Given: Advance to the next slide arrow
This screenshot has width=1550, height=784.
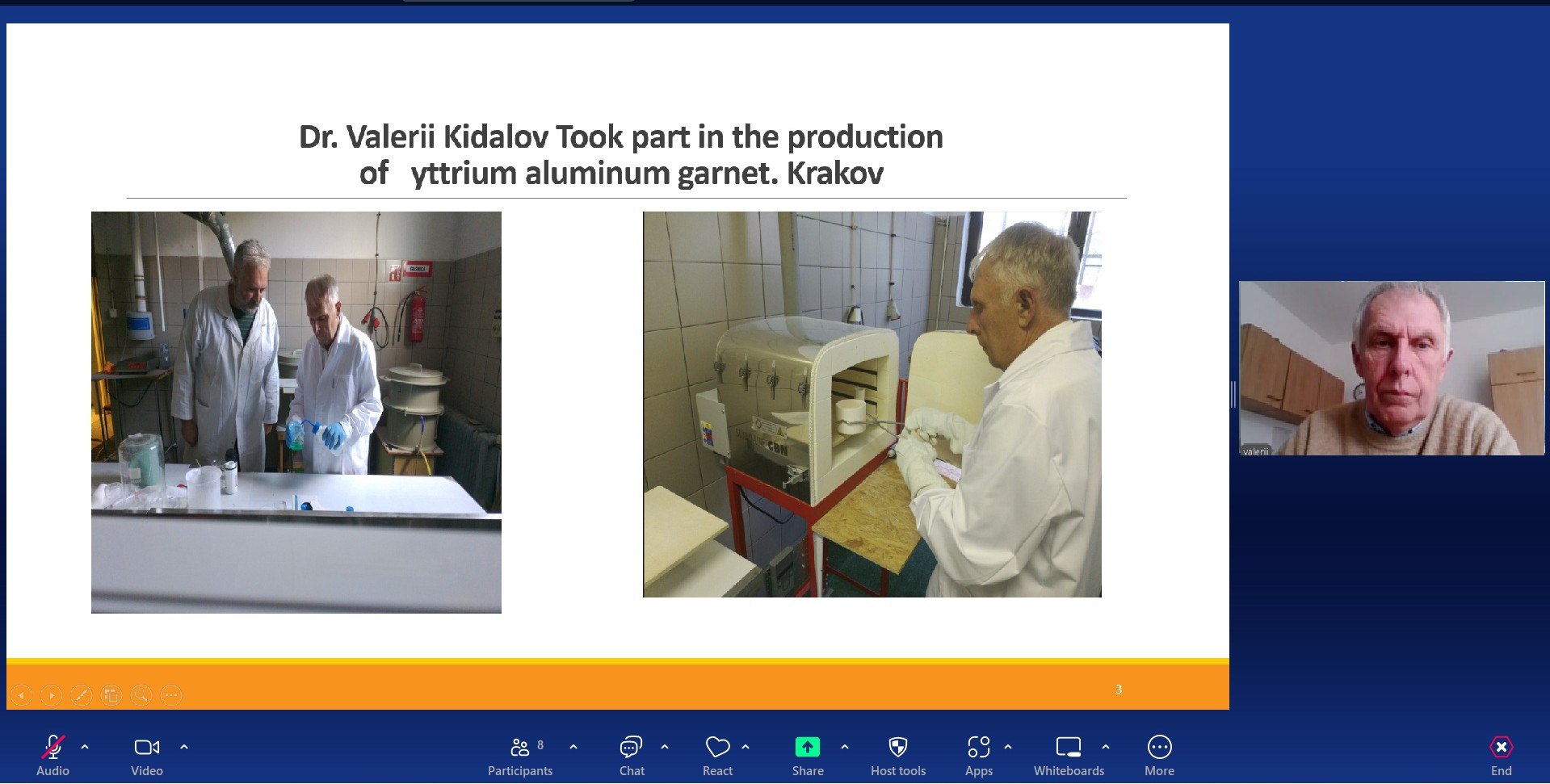Looking at the screenshot, I should 52,694.
